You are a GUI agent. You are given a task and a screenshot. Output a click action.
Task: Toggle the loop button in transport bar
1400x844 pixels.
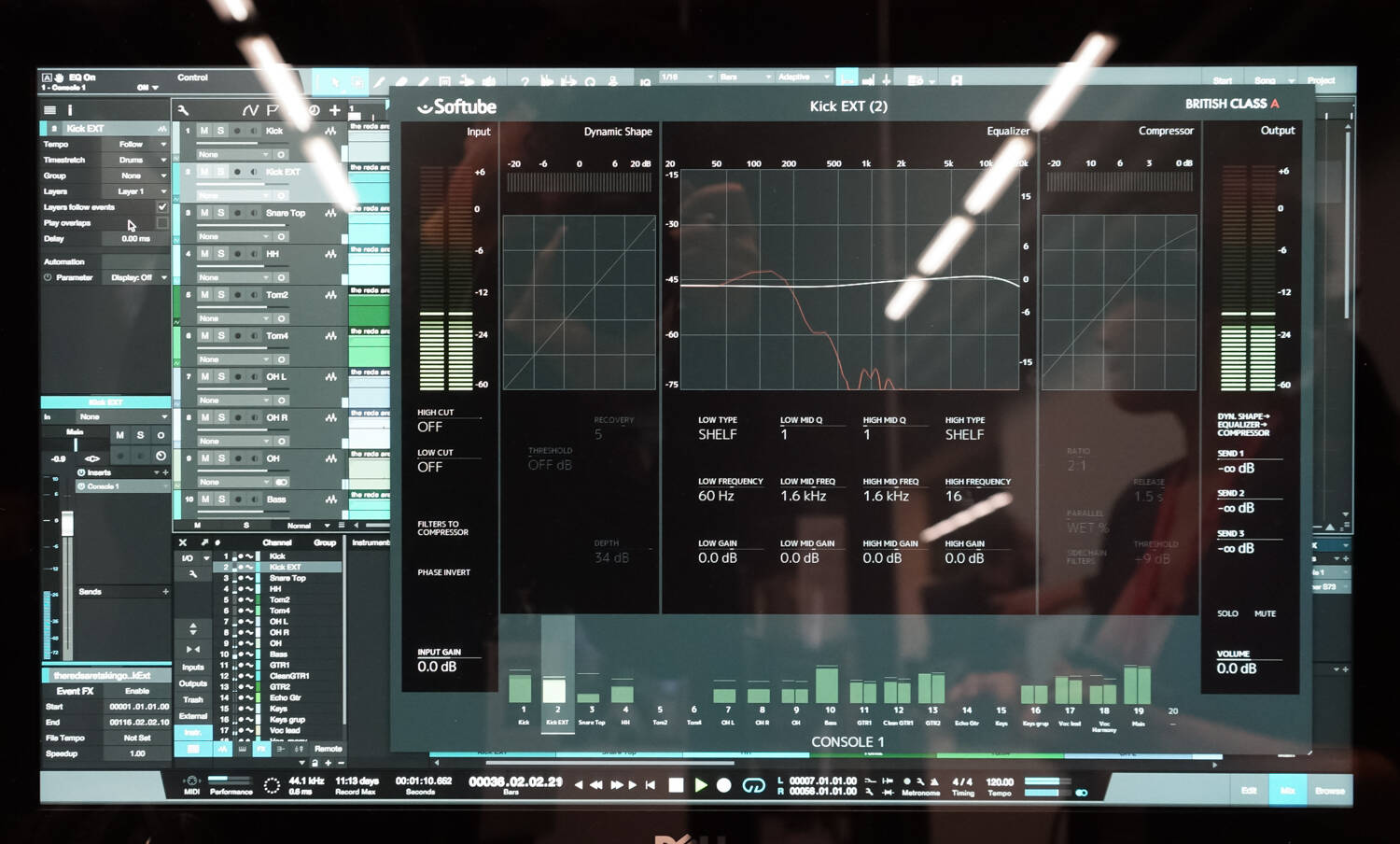[x=753, y=785]
